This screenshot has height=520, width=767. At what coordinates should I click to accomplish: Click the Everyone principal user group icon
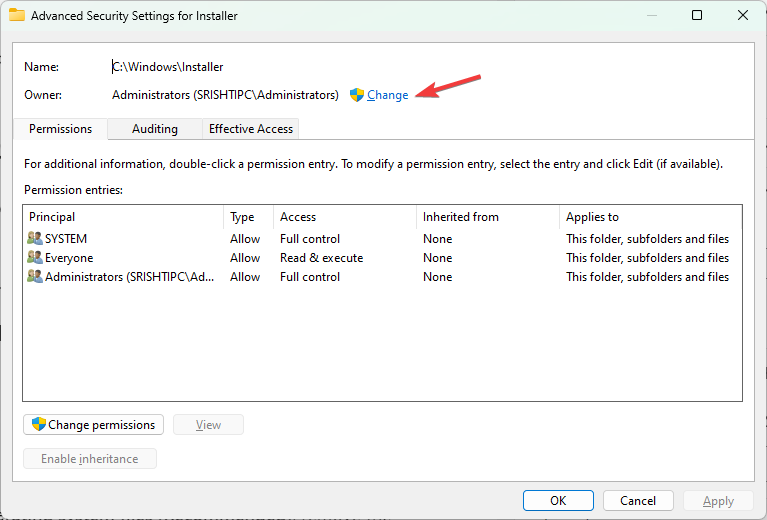pyautogui.click(x=35, y=257)
